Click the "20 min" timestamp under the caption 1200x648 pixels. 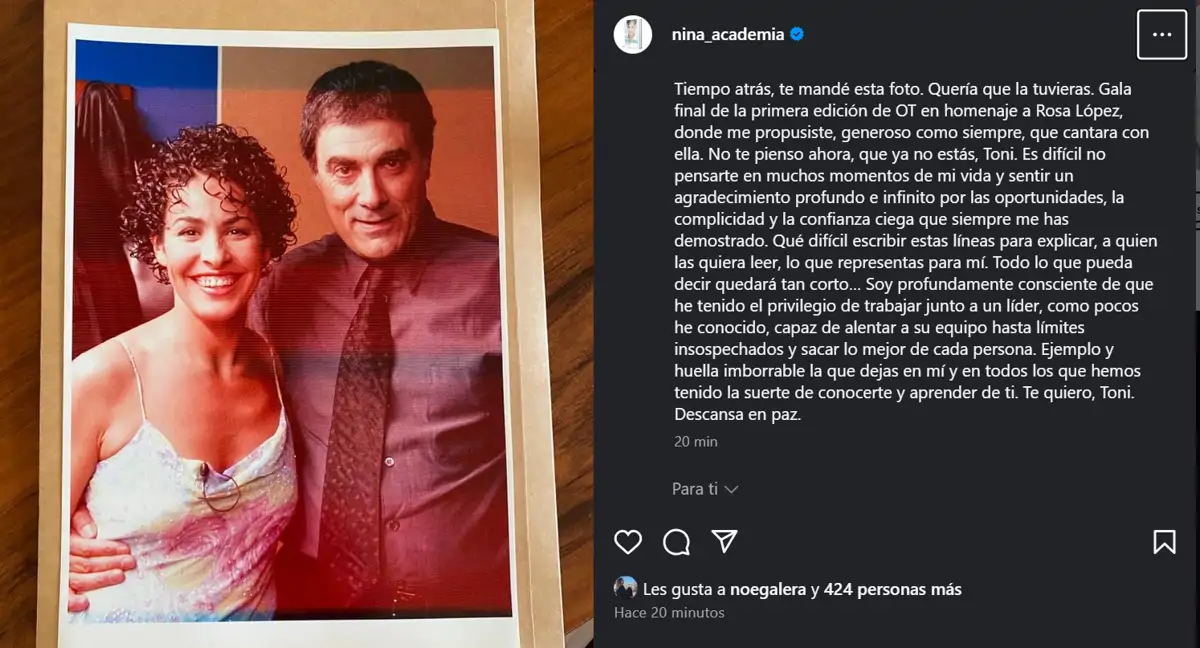click(x=695, y=441)
